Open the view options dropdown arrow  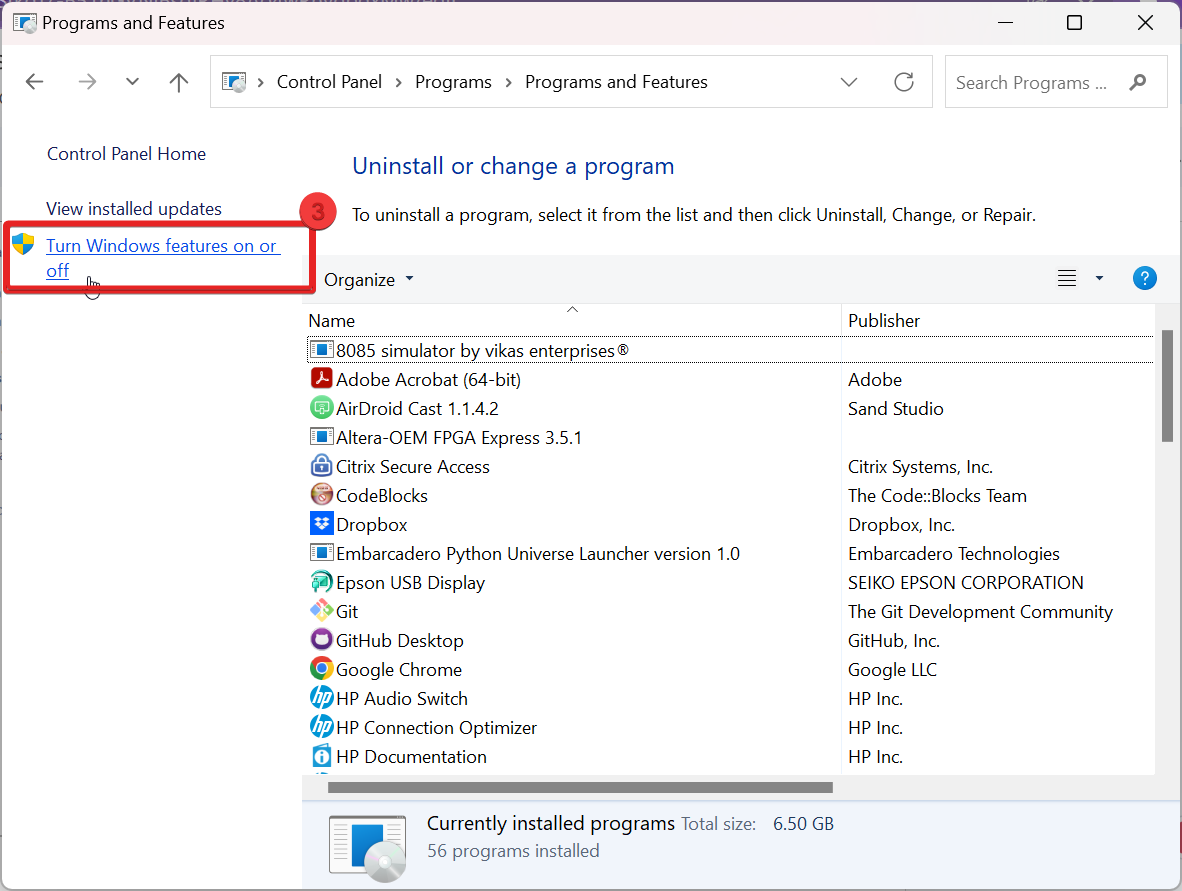(x=1099, y=279)
